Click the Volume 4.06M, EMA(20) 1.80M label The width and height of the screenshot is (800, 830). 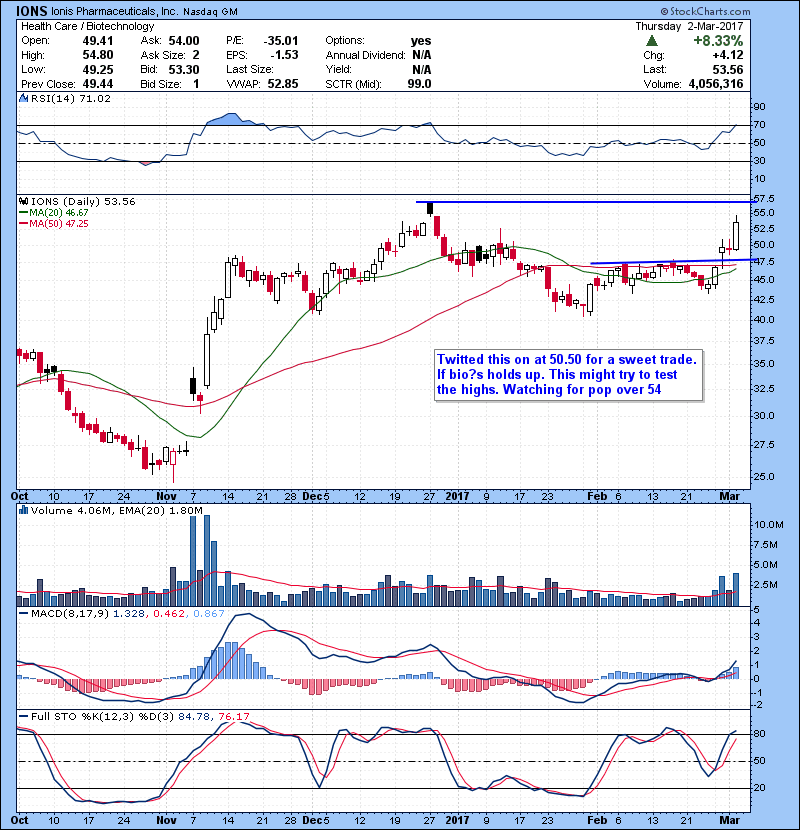116,510
